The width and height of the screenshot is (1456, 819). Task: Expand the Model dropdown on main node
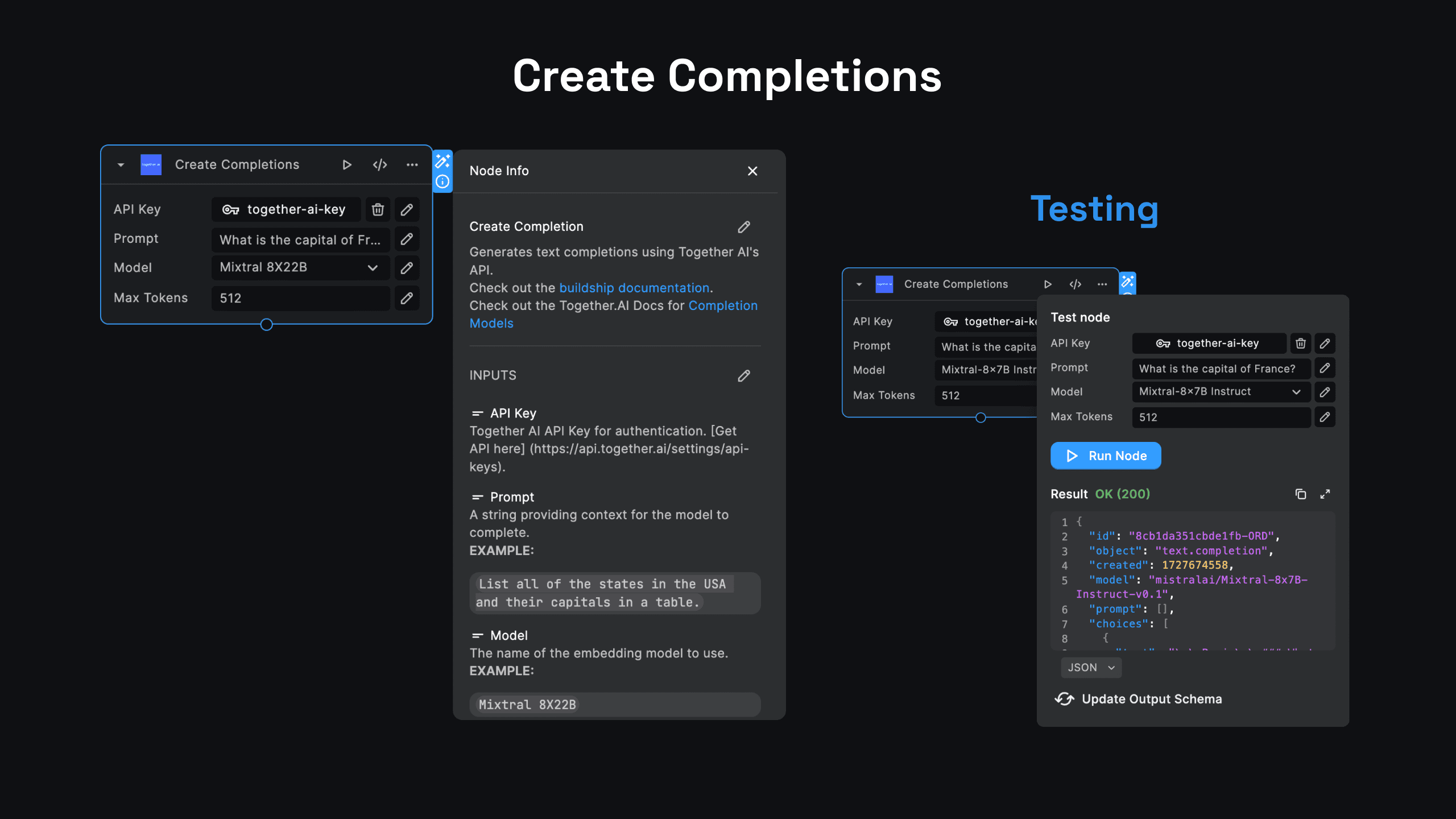pyautogui.click(x=372, y=268)
